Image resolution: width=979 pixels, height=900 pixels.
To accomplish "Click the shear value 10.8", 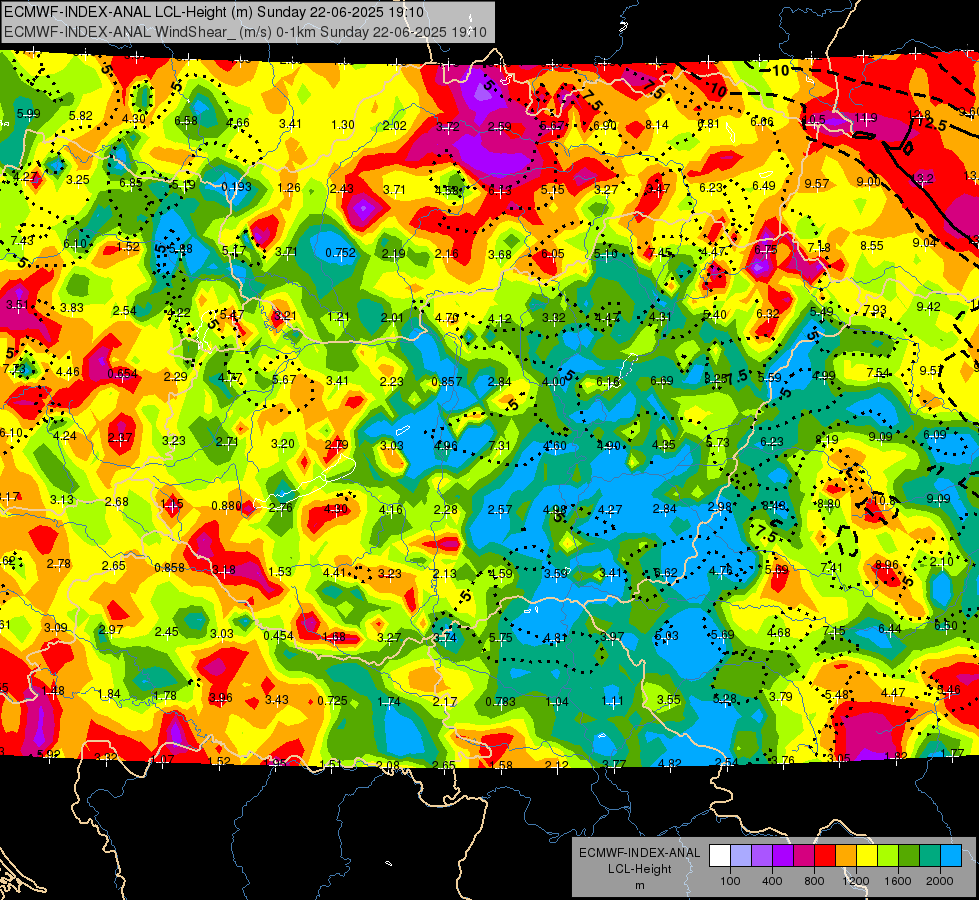I will pyautogui.click(x=884, y=500).
